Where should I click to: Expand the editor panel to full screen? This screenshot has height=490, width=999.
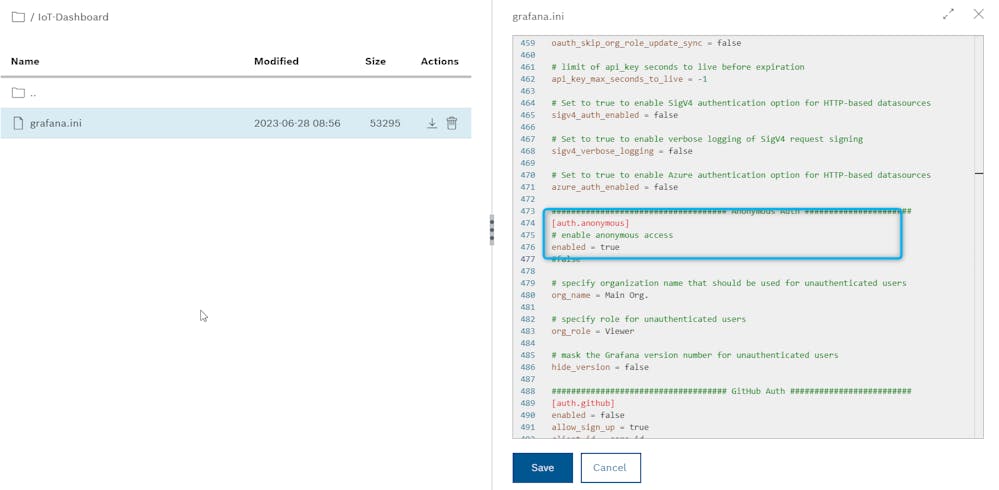[948, 15]
